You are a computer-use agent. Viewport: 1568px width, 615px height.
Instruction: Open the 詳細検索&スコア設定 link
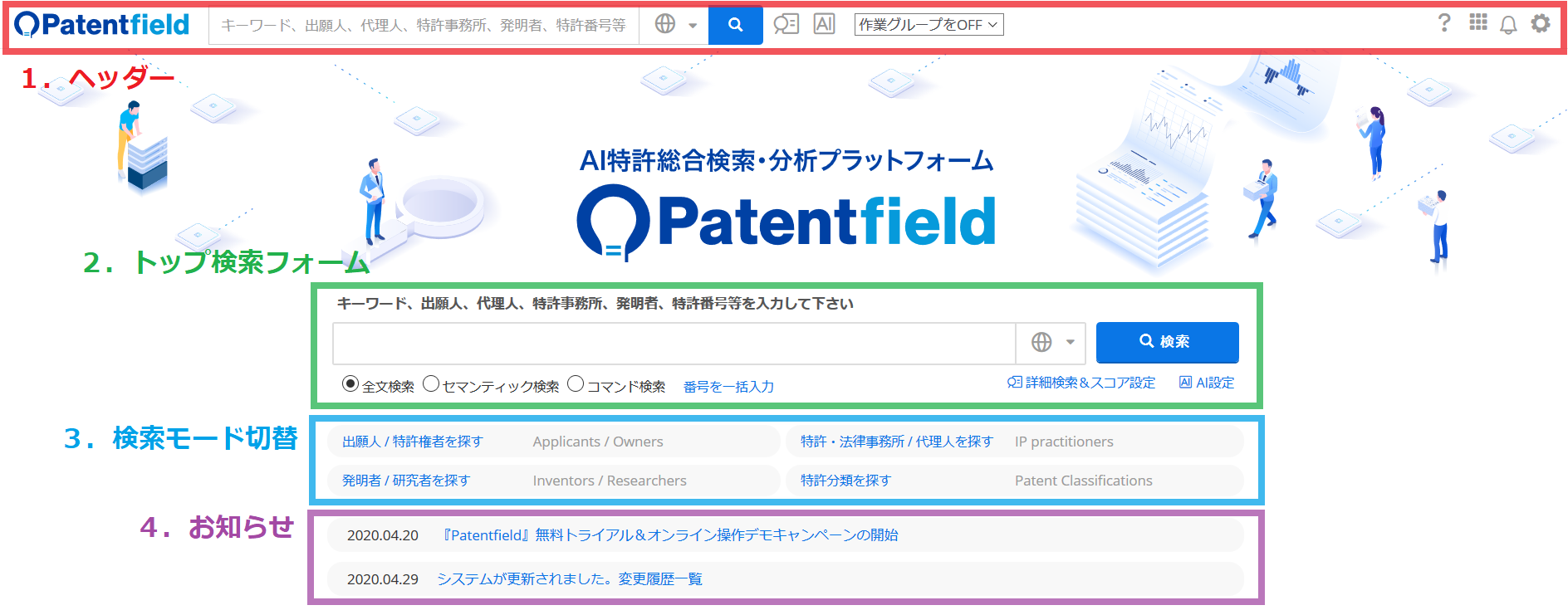(x=1081, y=383)
